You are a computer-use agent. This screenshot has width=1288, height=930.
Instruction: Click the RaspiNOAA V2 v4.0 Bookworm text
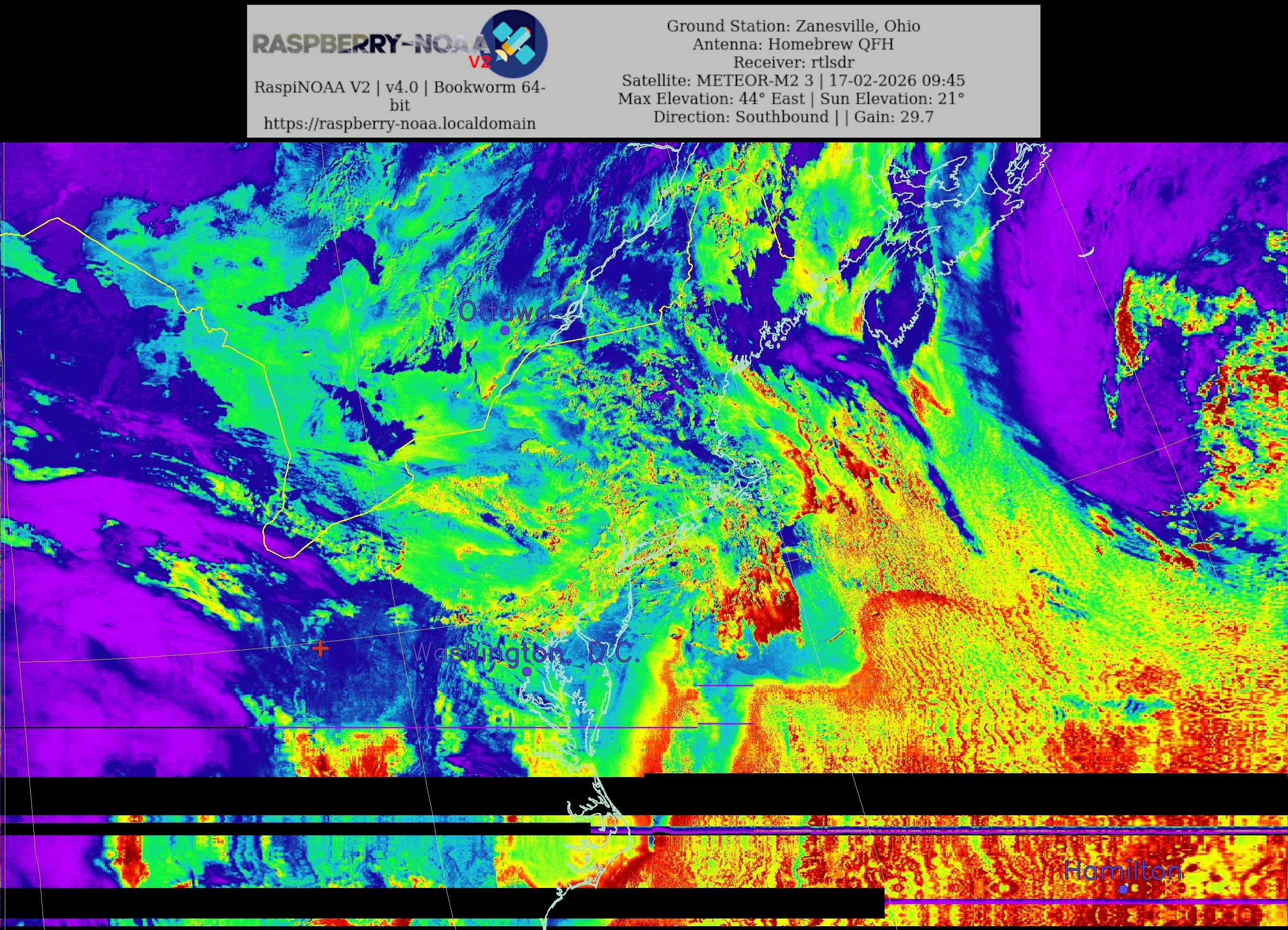tap(400, 87)
